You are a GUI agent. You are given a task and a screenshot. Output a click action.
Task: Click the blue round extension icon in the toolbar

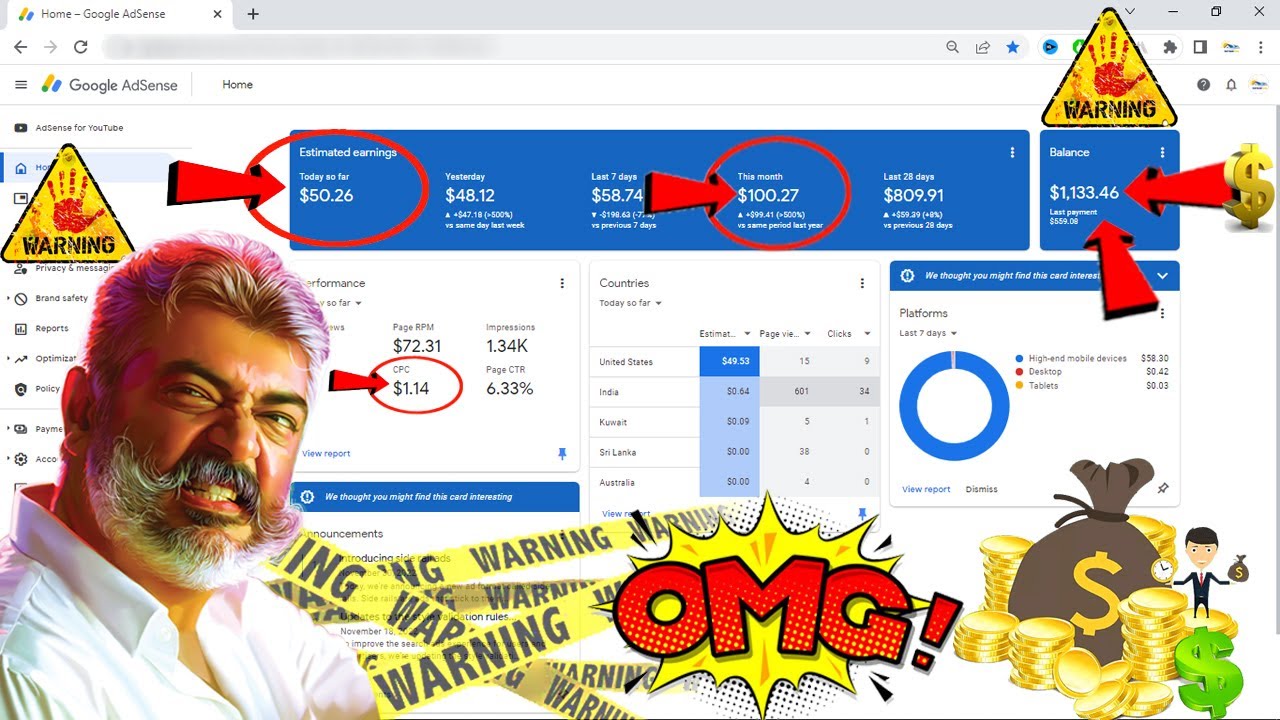[x=1050, y=47]
